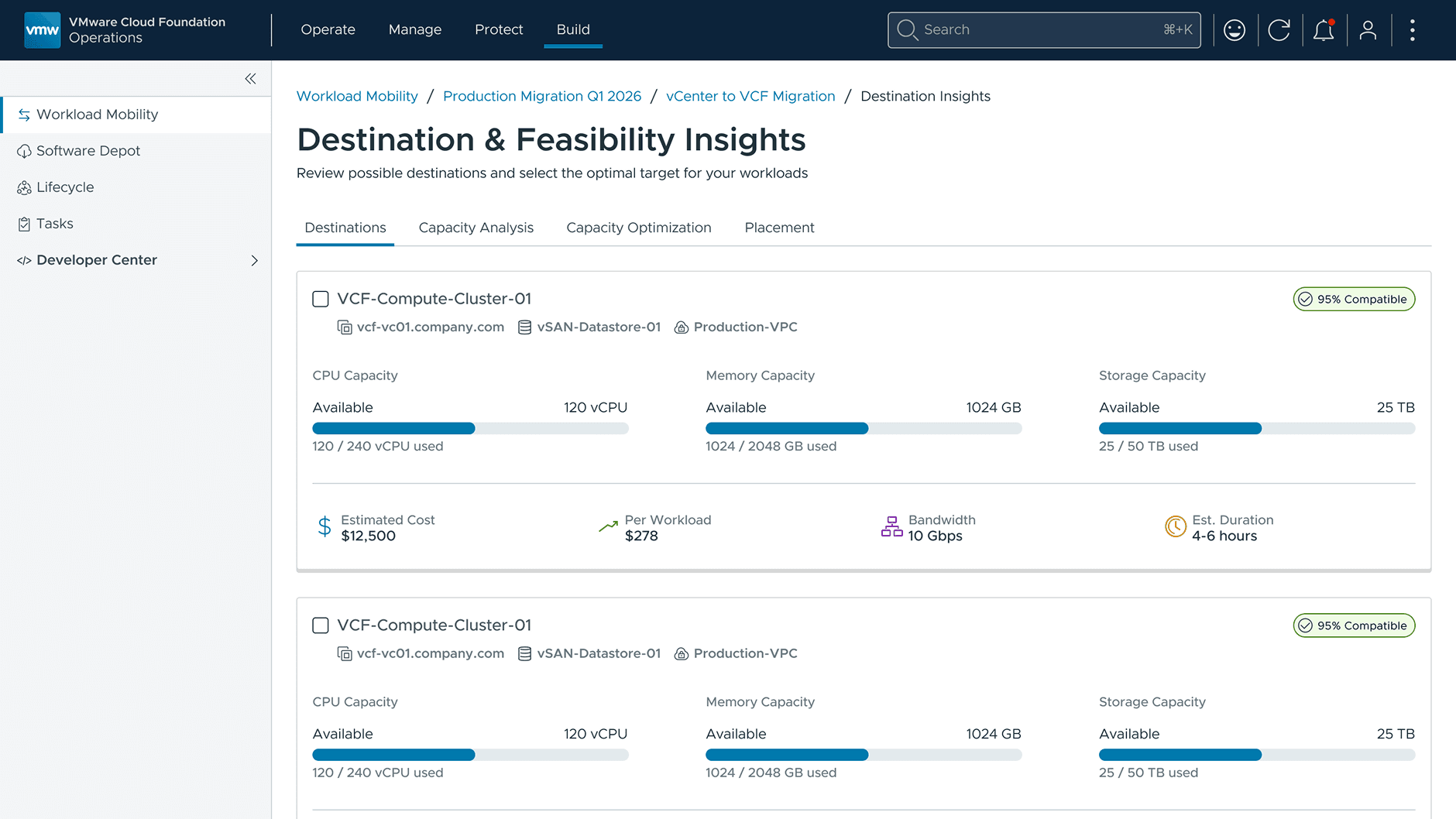
Task: Click the Est. Duration clock icon
Action: (1176, 527)
